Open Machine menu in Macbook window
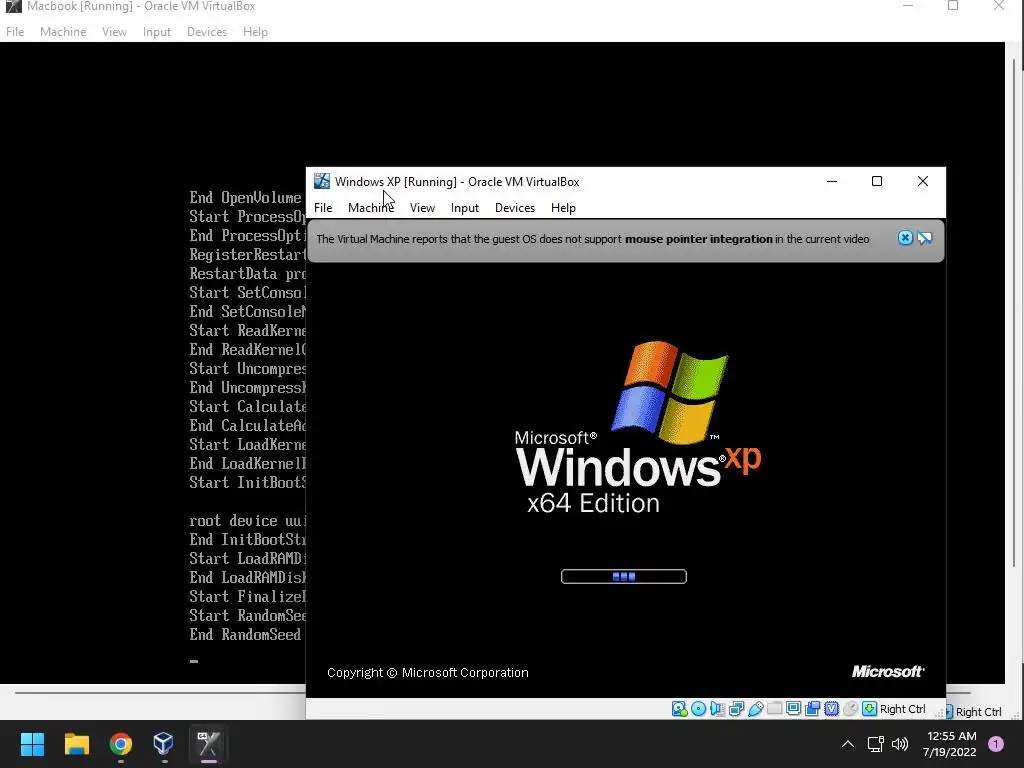1024x768 pixels. point(63,32)
